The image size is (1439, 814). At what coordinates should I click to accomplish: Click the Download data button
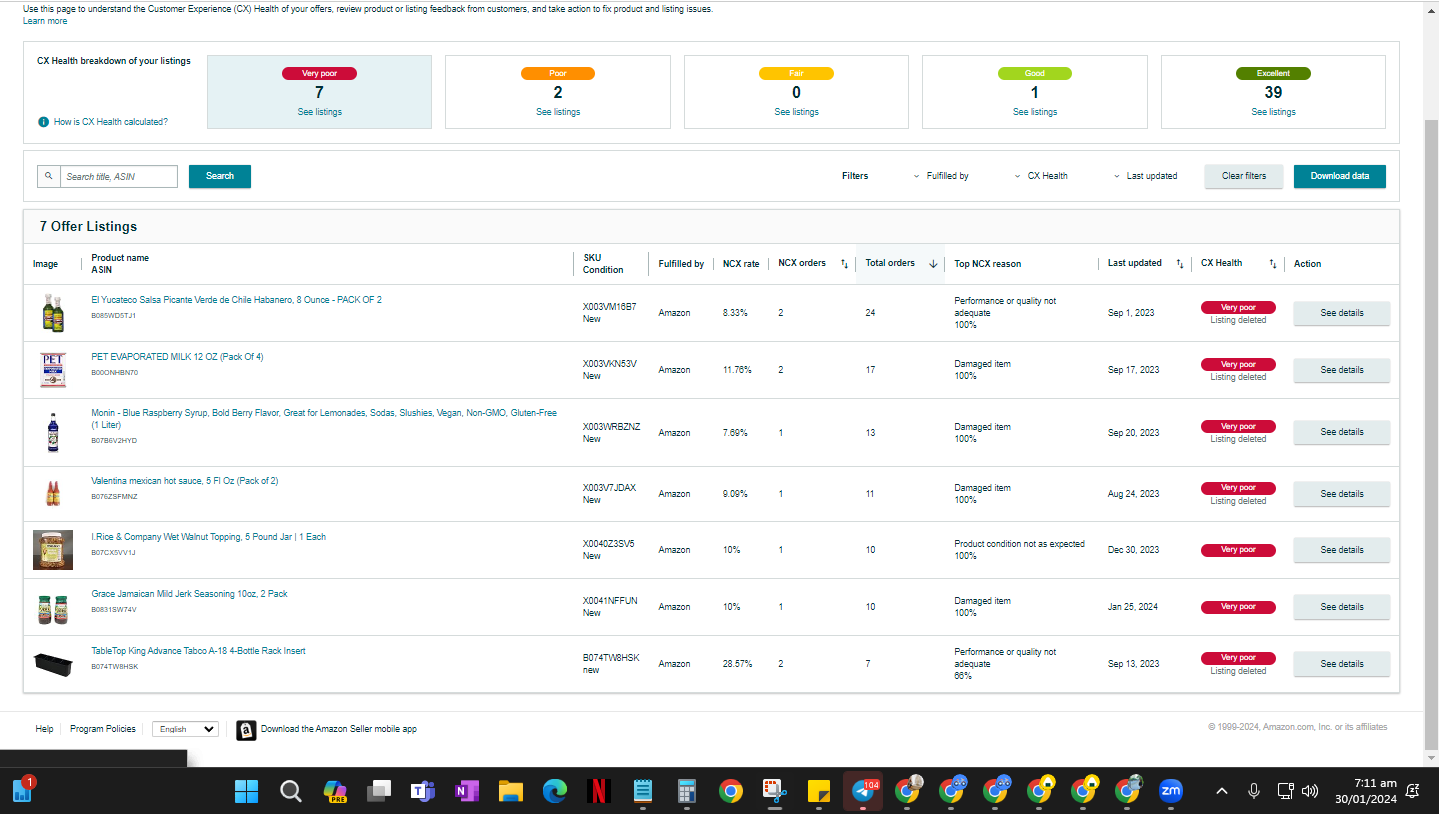(1340, 176)
